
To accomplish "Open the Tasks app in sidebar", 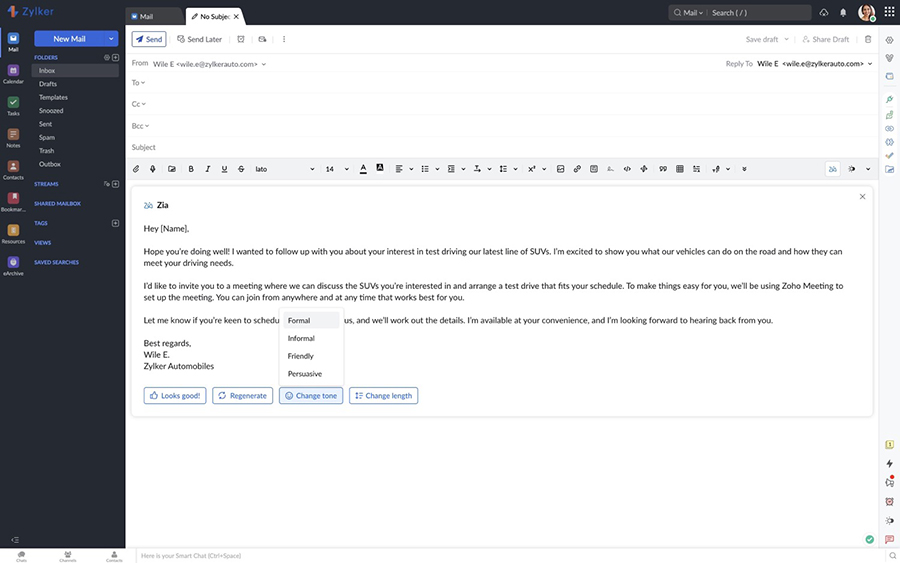I will (13, 106).
